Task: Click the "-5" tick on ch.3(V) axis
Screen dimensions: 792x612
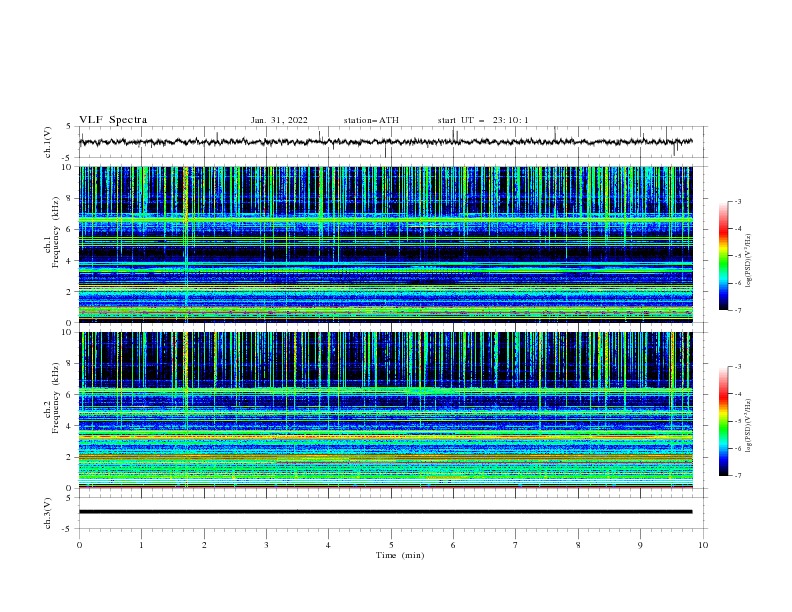Action: tap(68, 529)
